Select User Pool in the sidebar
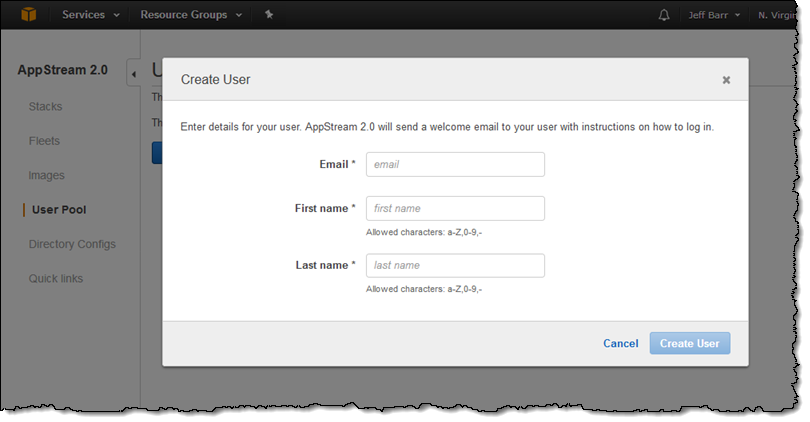This screenshot has height=422, width=810. 59,210
